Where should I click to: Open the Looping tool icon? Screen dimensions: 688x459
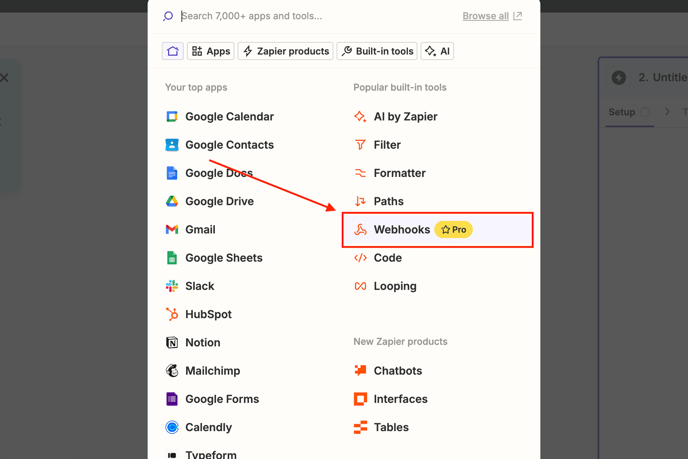(x=360, y=286)
